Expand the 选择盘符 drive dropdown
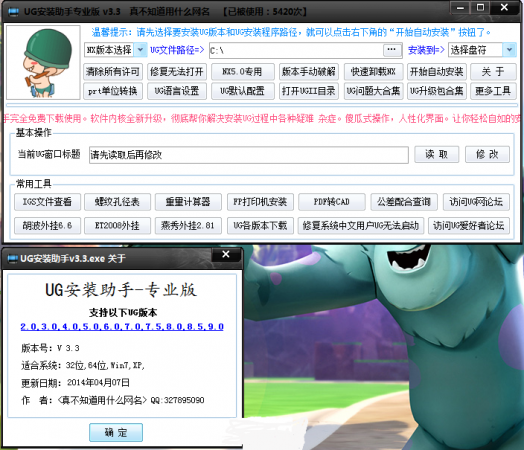The image size is (524, 450). pos(509,50)
